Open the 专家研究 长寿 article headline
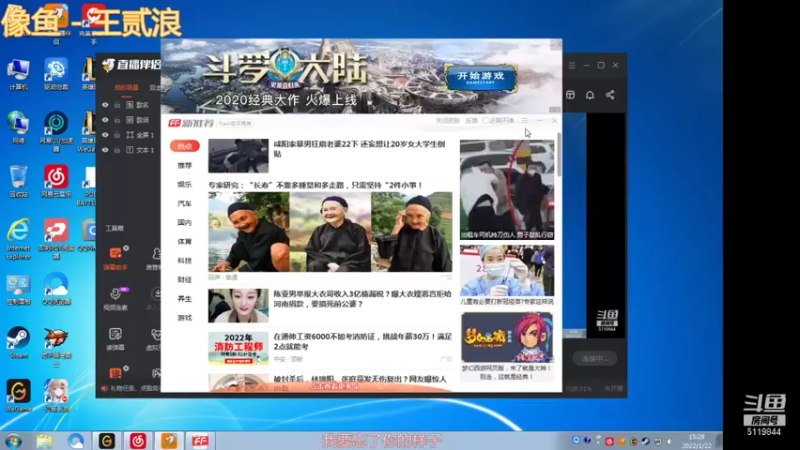 point(315,185)
